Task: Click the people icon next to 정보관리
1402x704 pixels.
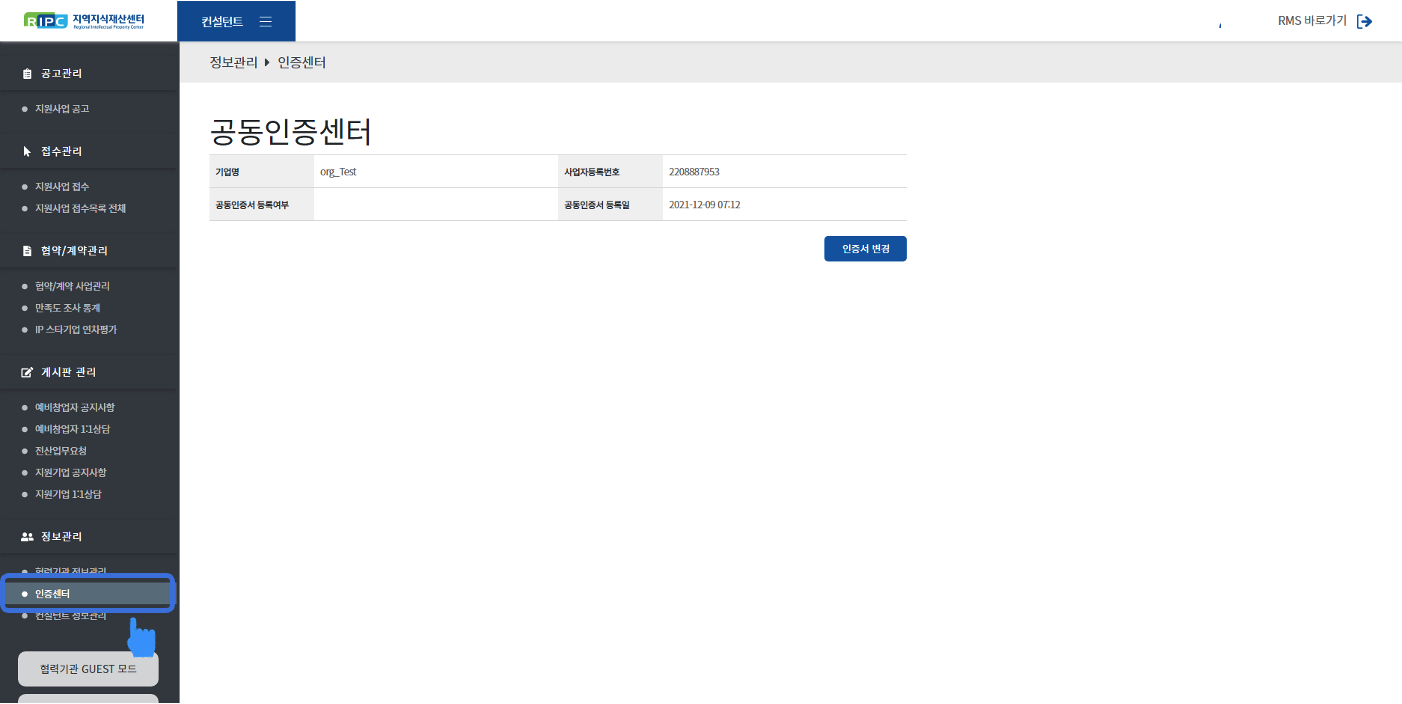Action: tap(28, 537)
